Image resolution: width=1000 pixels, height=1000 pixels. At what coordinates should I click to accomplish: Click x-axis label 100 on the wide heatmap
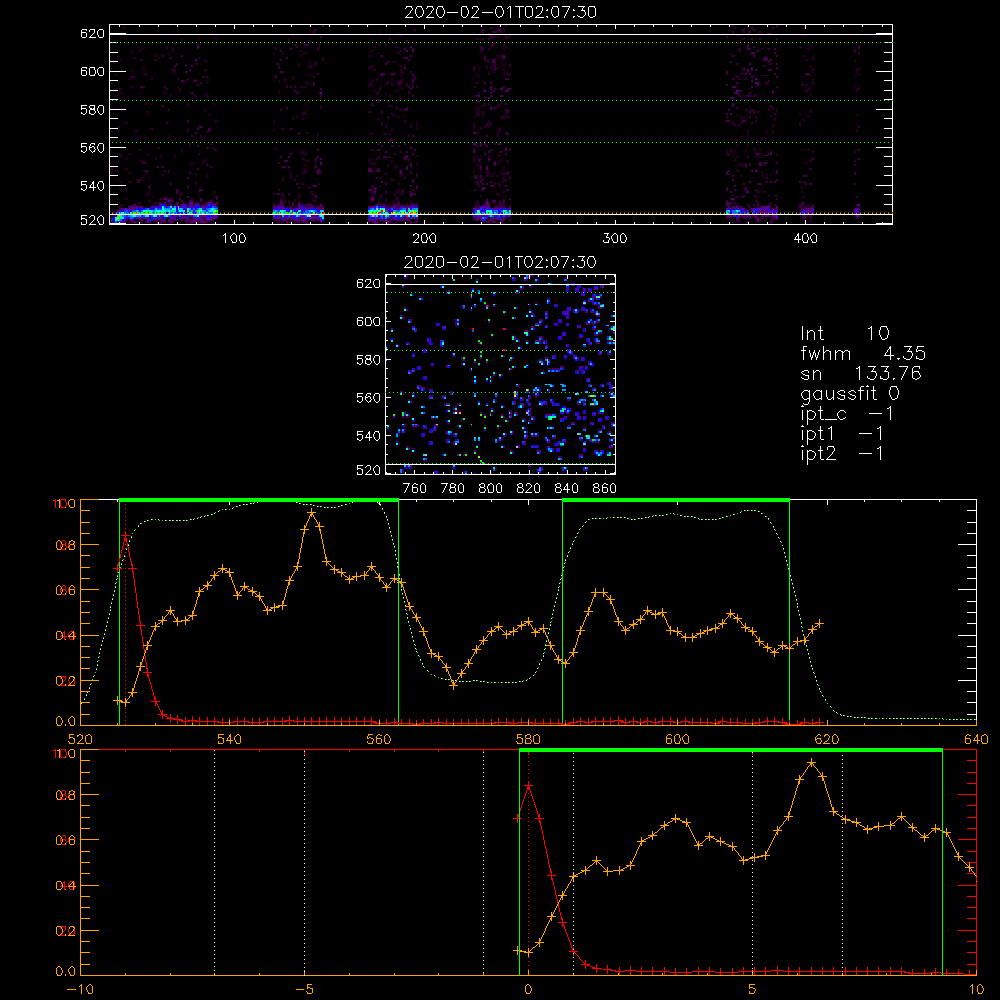pyautogui.click(x=234, y=239)
